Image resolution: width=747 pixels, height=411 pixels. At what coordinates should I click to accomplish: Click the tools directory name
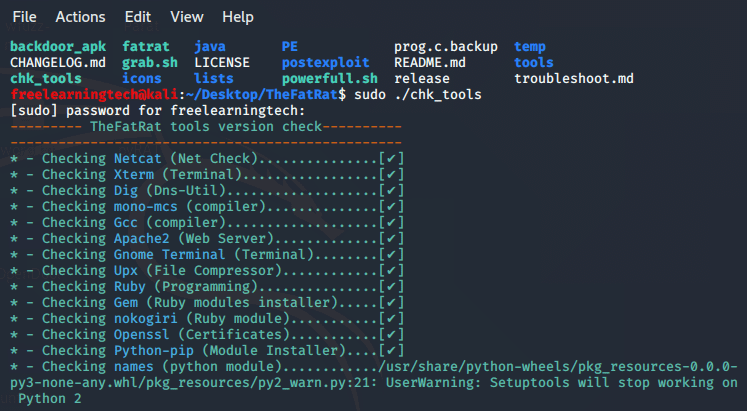tap(534, 62)
